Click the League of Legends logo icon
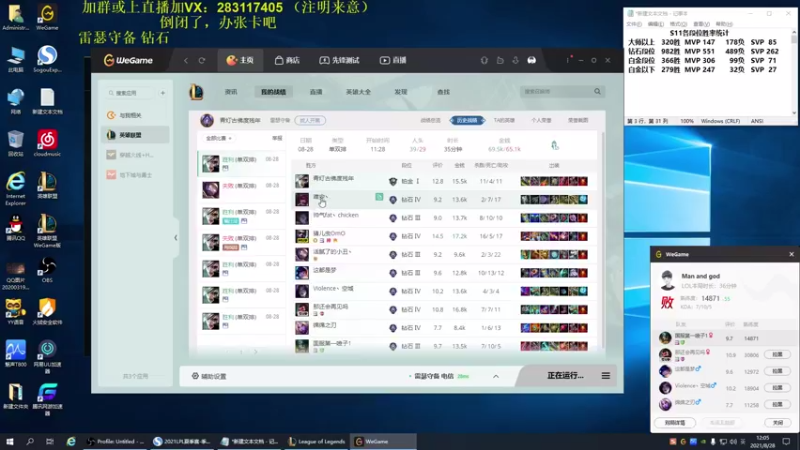This screenshot has height=450, width=800. click(196, 92)
